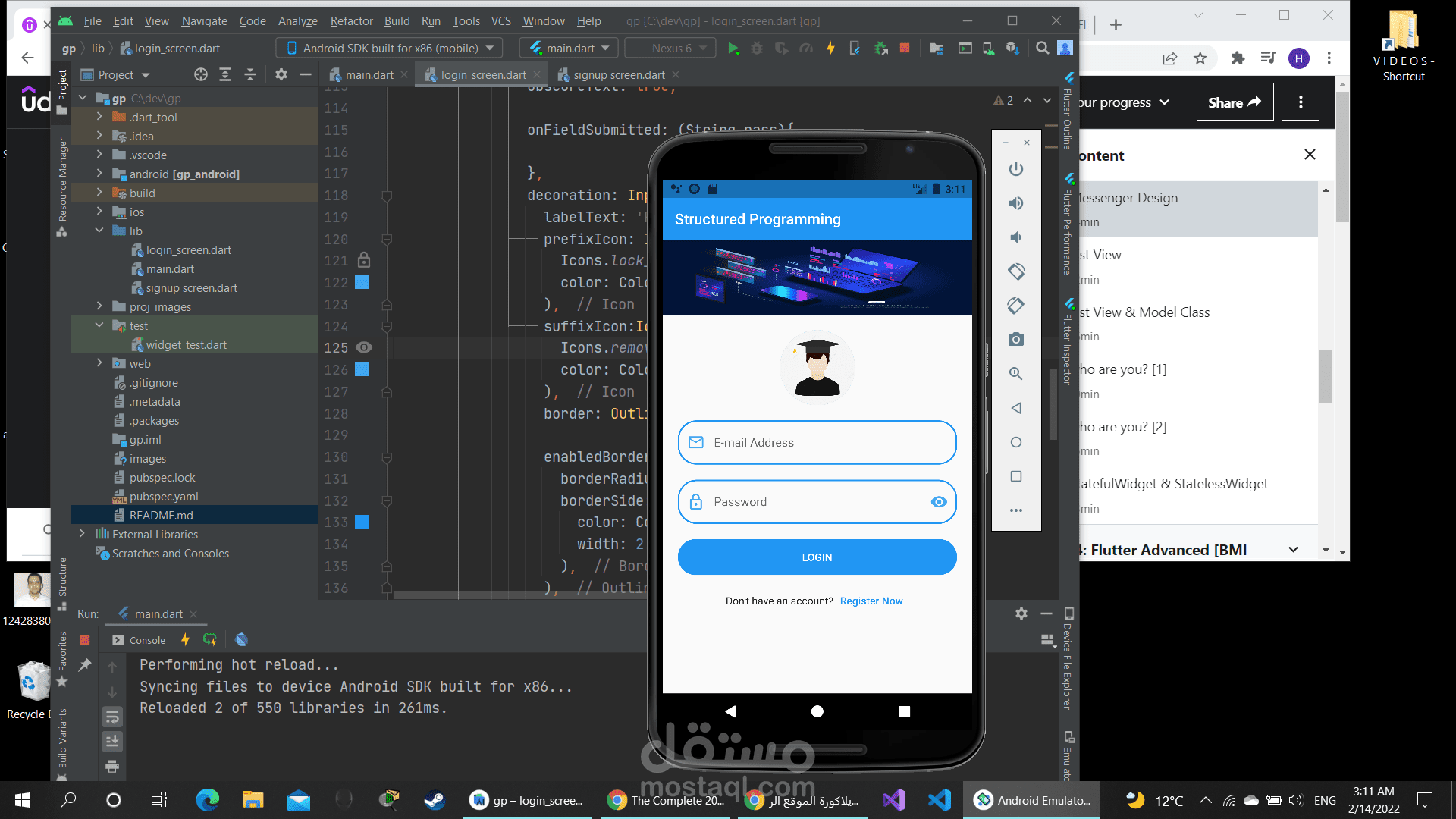Viewport: 1456px width, 819px height.
Task: Switch to main.dart editor tab
Action: pyautogui.click(x=369, y=74)
